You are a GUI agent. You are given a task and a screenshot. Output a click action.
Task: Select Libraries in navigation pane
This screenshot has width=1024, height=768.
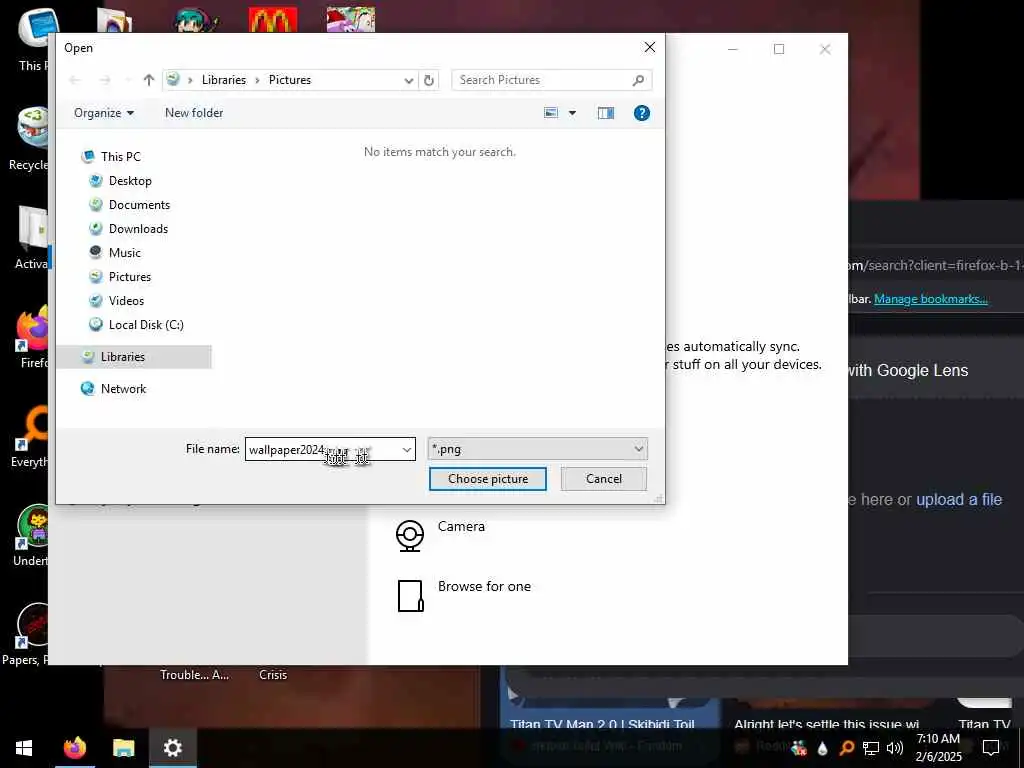point(134,357)
